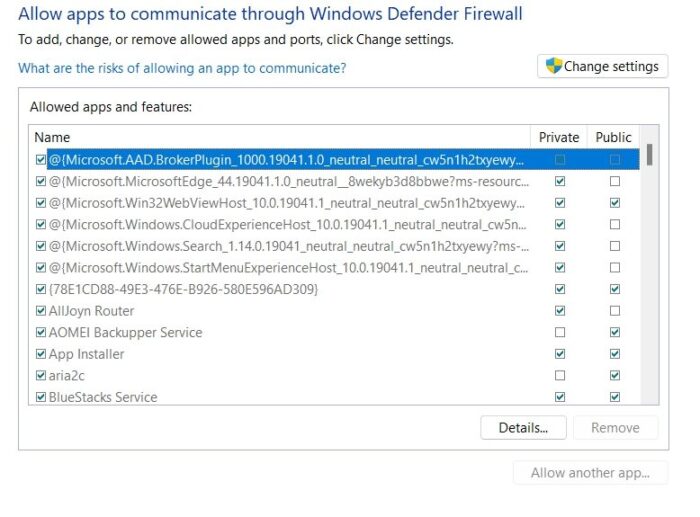The width and height of the screenshot is (700, 517).
Task: Select the {78E1CD88-49E3-476E-B926-580E596AD309} entry
Action: (x=183, y=289)
